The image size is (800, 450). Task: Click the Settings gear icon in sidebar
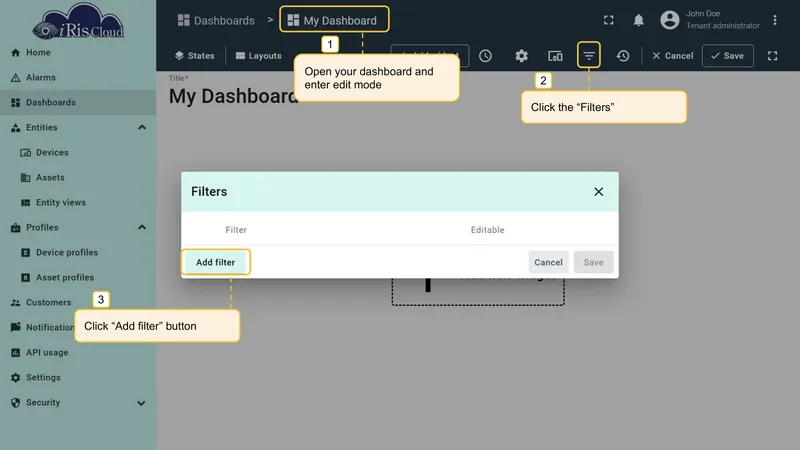coord(15,378)
